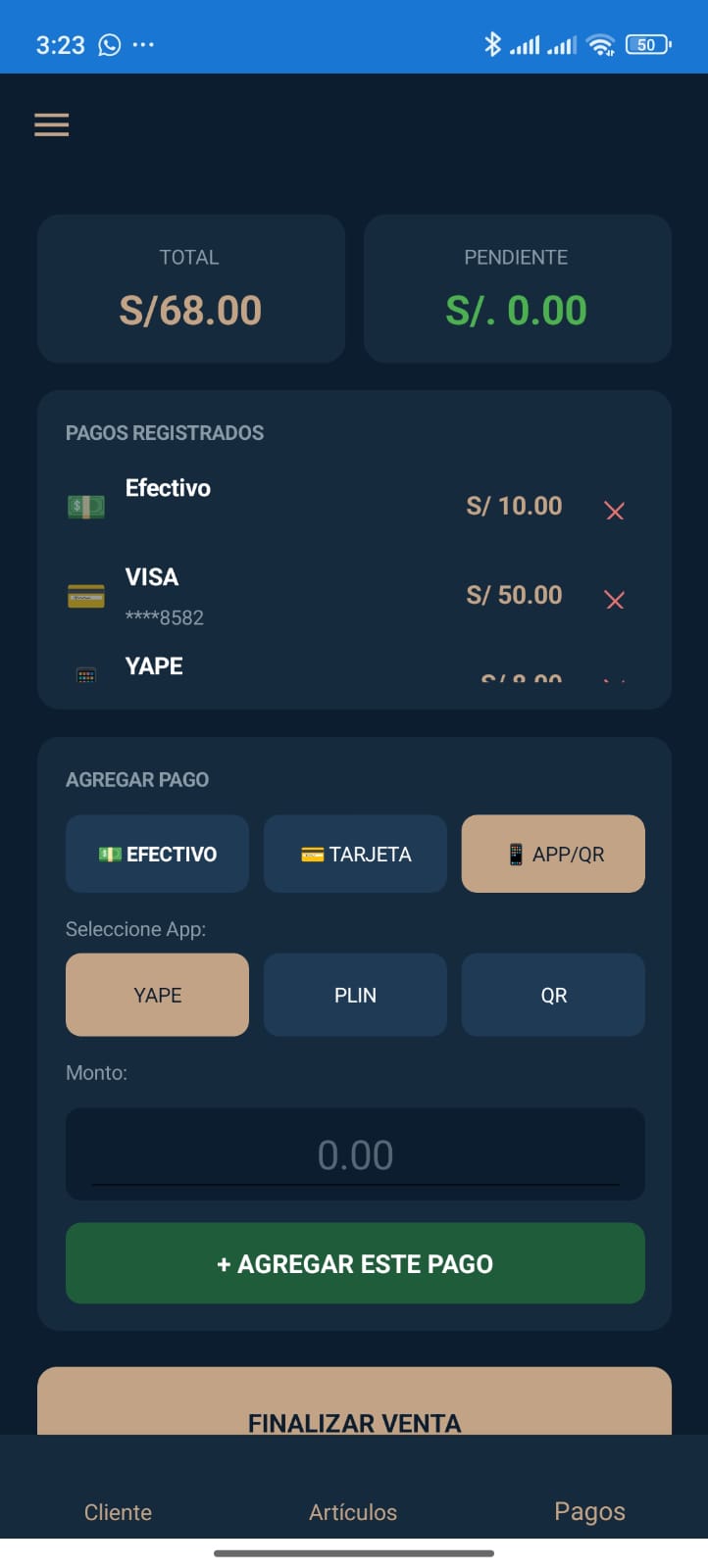Choose QR as the app option
708x1568 pixels.
click(553, 995)
